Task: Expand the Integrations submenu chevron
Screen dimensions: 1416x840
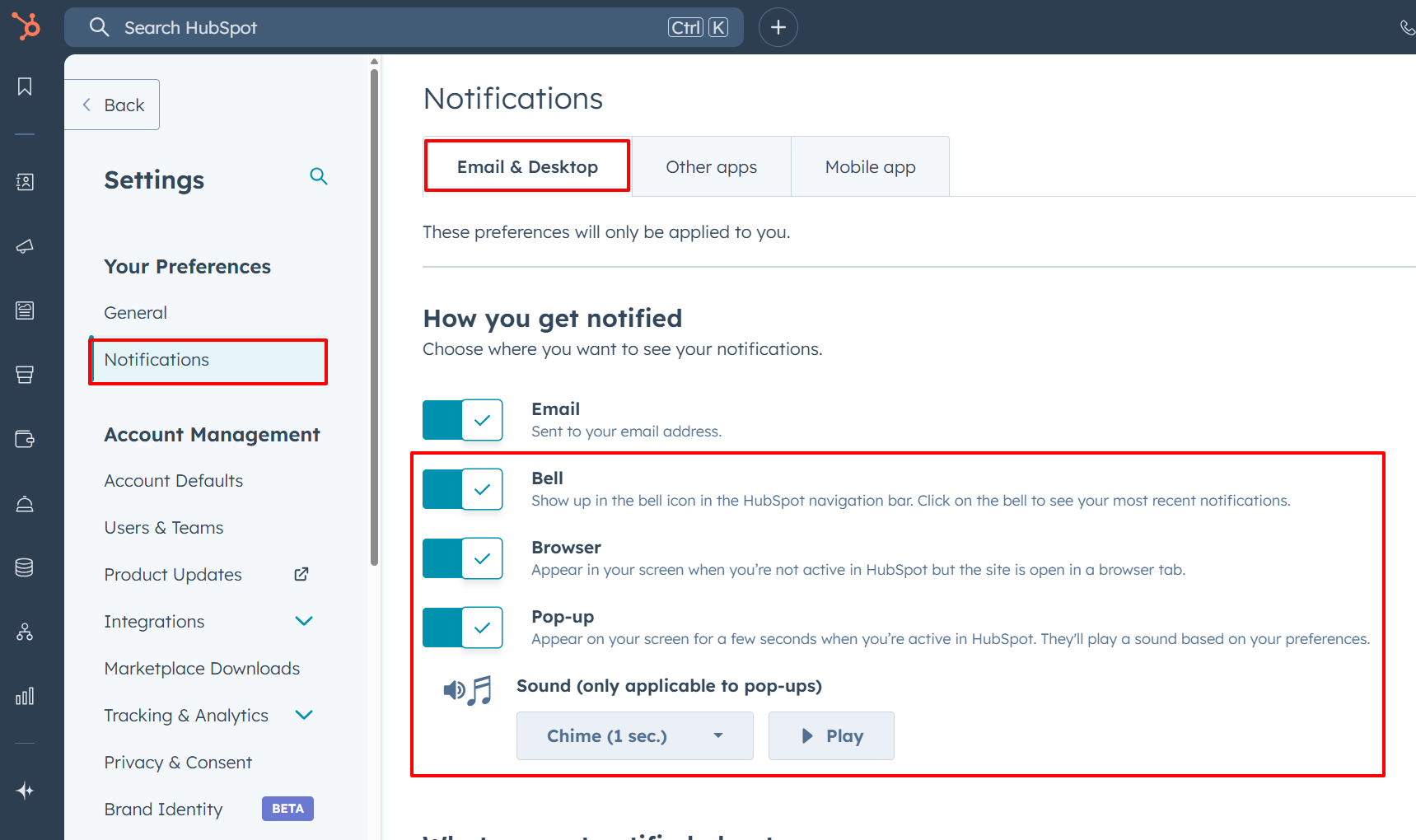Action: [x=304, y=621]
